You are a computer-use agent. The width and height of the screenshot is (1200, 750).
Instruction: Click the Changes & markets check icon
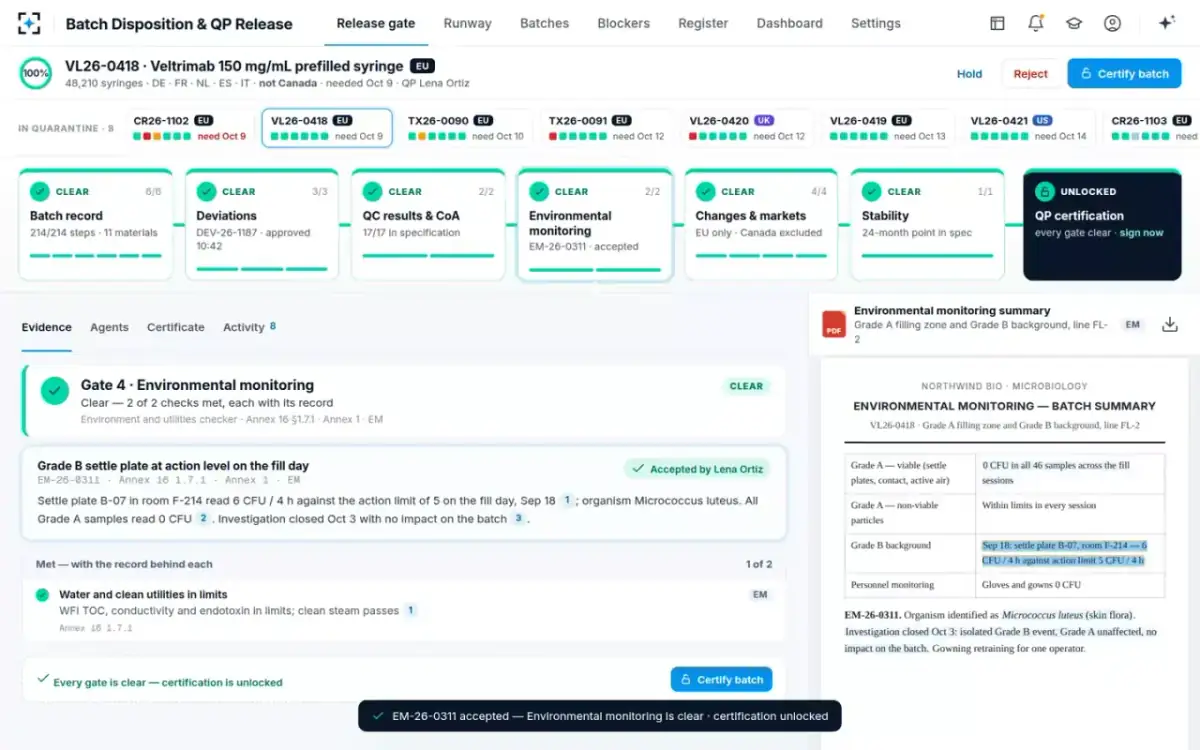coord(706,191)
